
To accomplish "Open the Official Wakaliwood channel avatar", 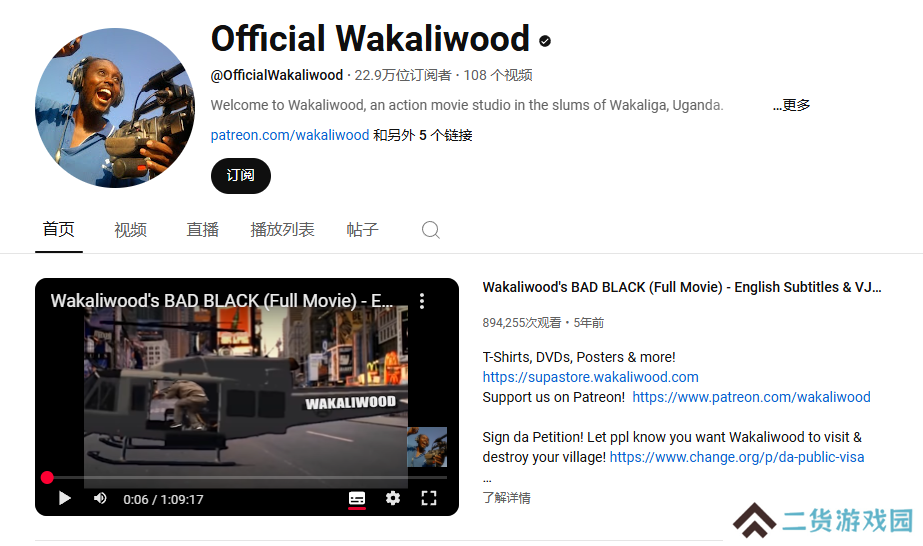I will click(115, 108).
